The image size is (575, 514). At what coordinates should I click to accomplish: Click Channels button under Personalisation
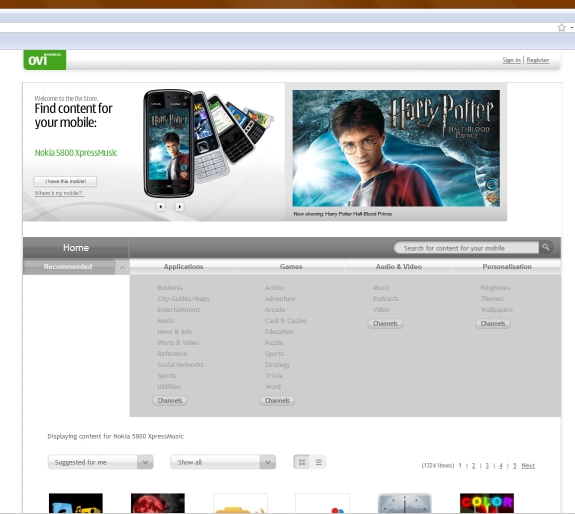[x=493, y=323]
